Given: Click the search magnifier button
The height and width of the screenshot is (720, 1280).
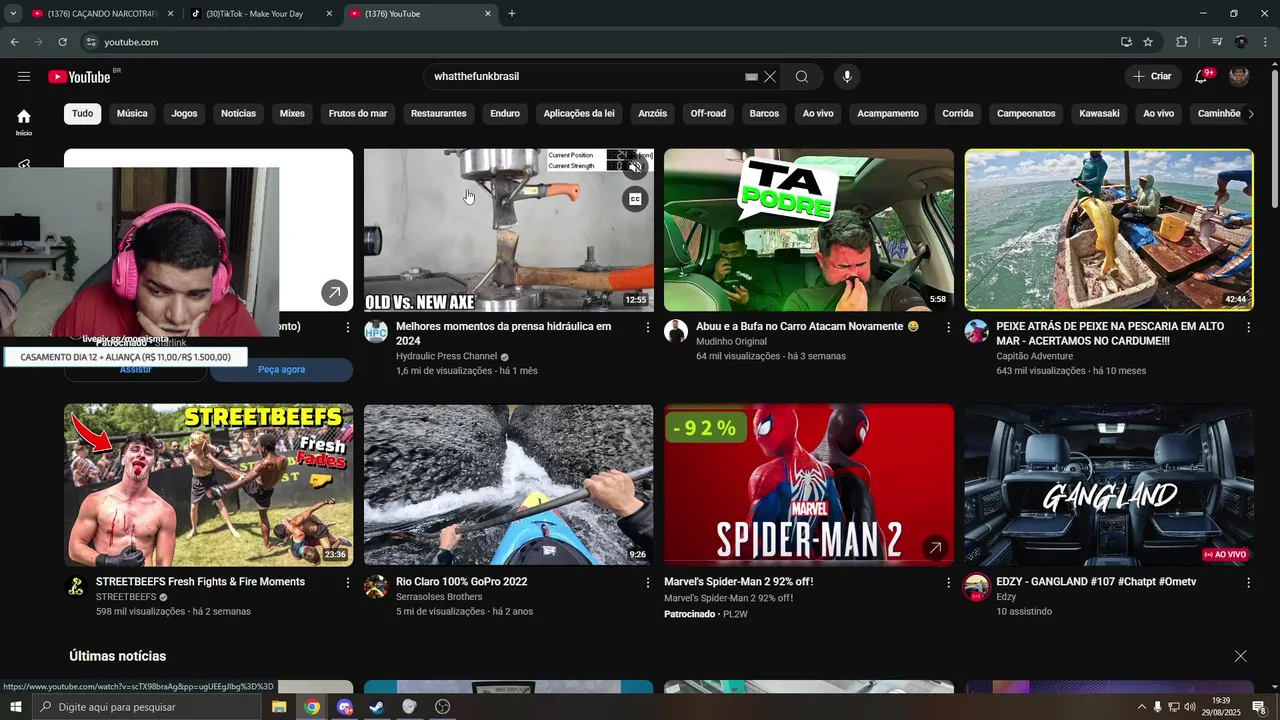Looking at the screenshot, I should (802, 77).
